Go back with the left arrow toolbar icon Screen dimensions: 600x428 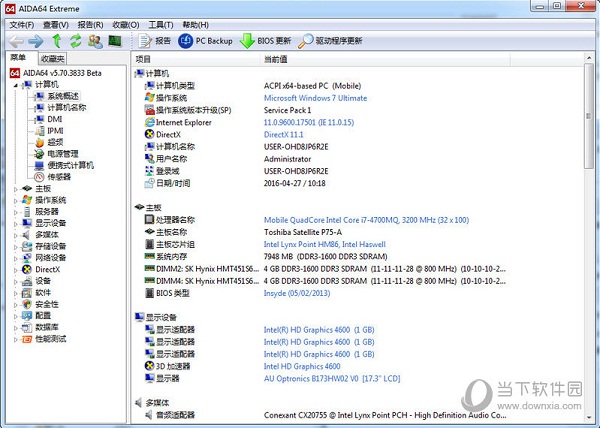tap(16, 41)
